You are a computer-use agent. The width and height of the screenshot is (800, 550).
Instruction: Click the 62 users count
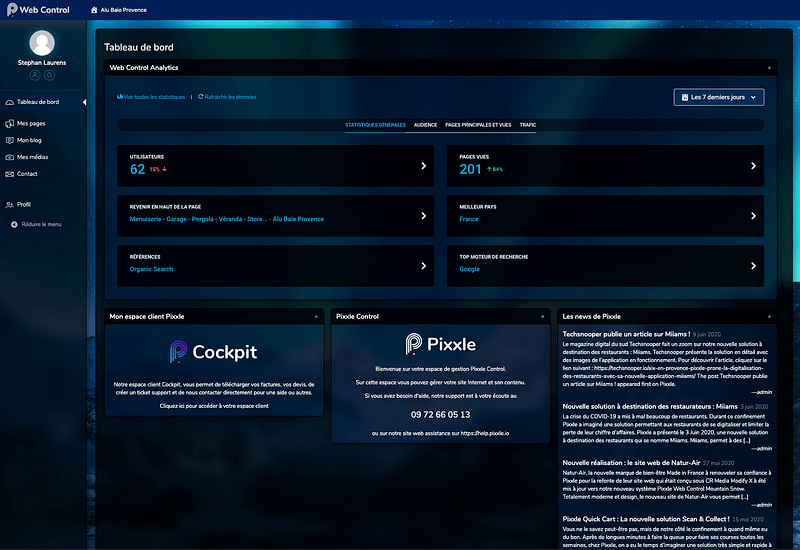pos(137,169)
